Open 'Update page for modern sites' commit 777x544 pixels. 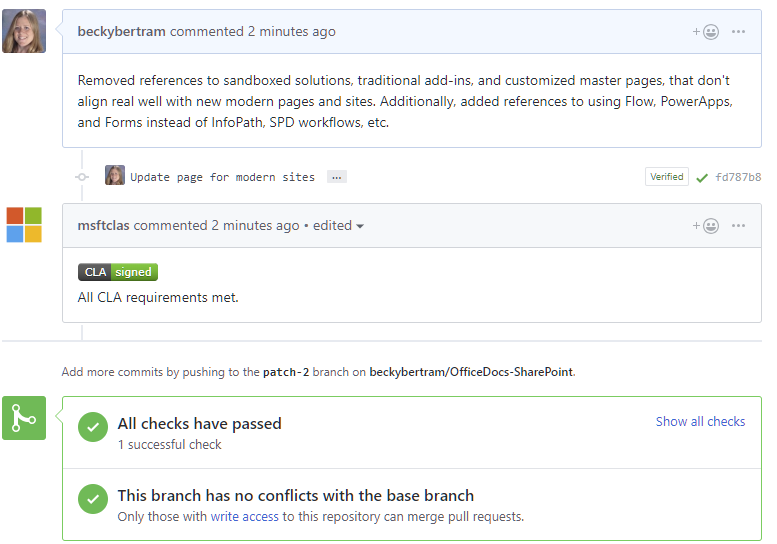222,177
